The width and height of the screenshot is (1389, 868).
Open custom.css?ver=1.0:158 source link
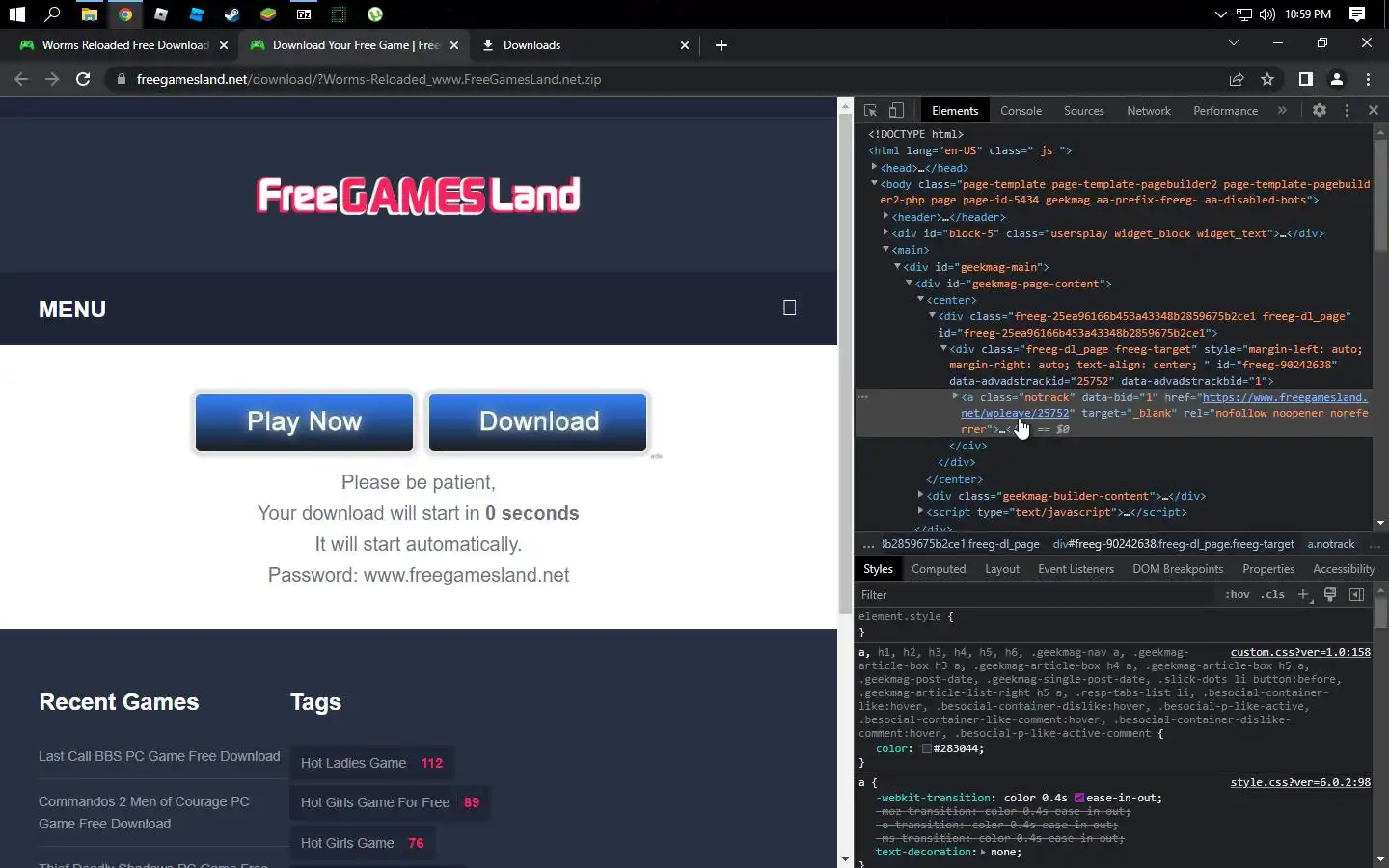click(x=1300, y=652)
